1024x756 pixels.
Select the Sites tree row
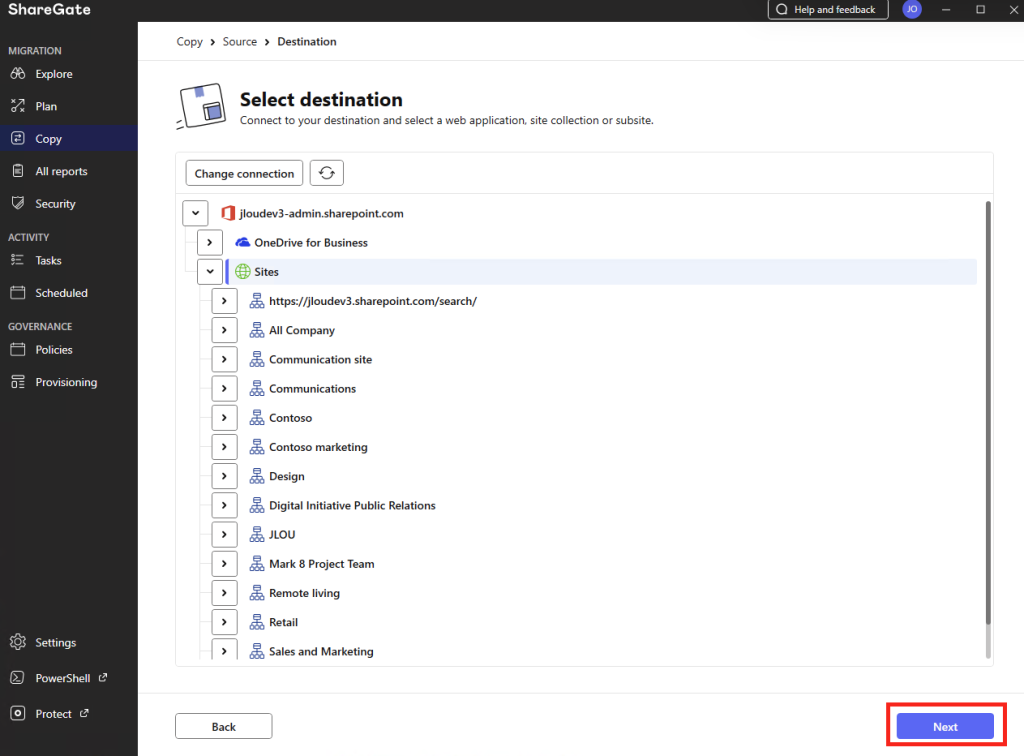click(x=601, y=272)
